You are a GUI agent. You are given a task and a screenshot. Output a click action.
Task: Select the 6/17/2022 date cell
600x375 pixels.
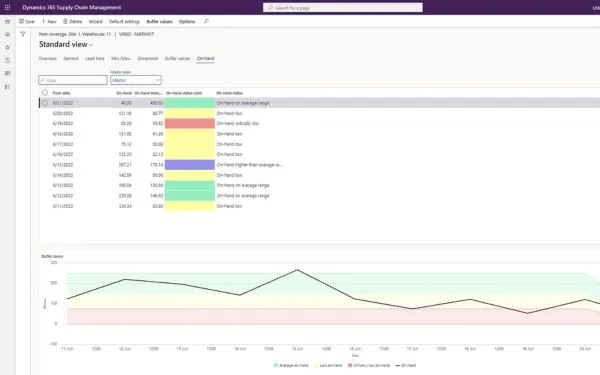point(63,144)
